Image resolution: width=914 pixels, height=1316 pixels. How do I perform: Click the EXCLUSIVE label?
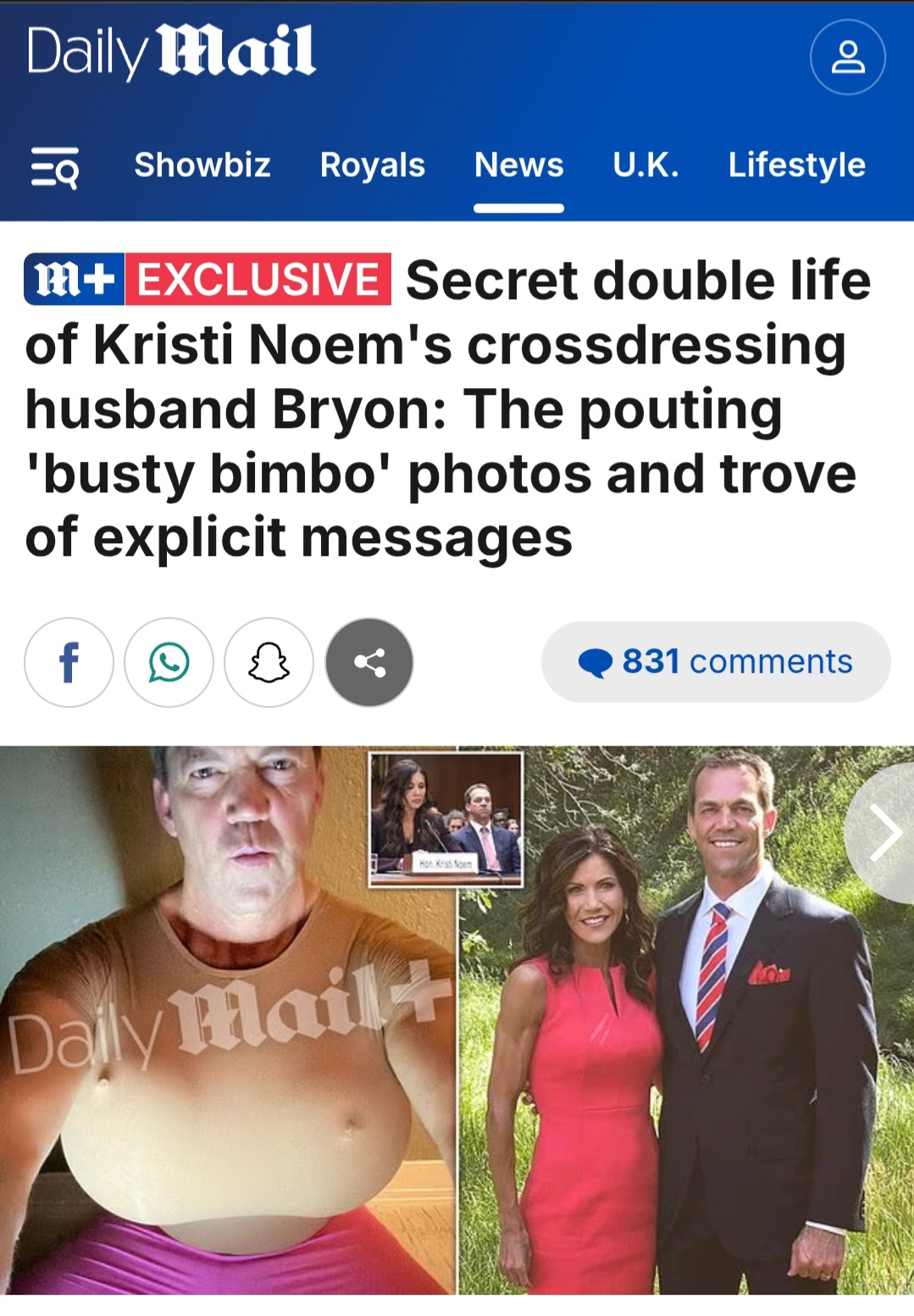pyautogui.click(x=258, y=279)
